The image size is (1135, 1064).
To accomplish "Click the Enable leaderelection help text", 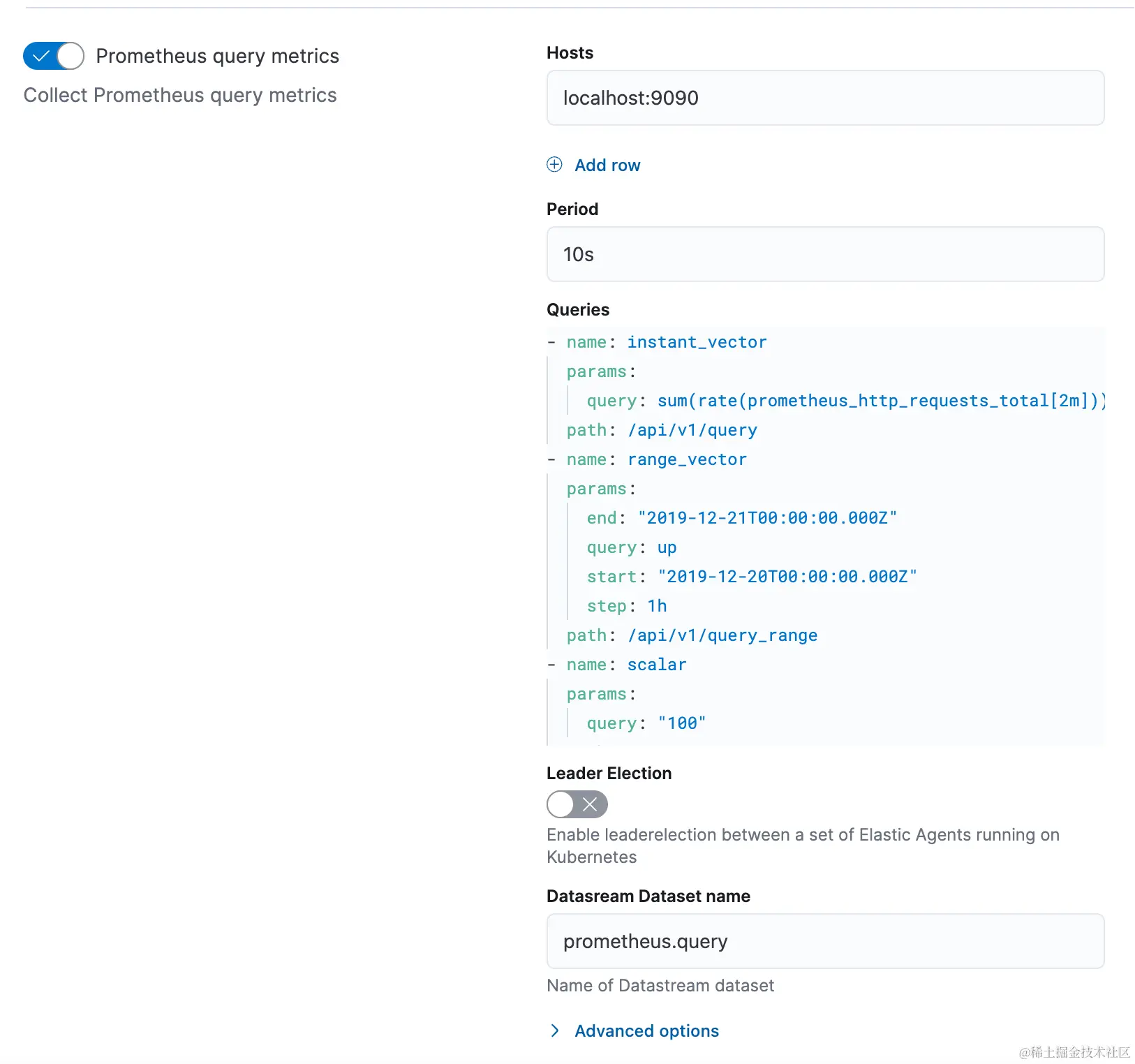I will (x=803, y=846).
